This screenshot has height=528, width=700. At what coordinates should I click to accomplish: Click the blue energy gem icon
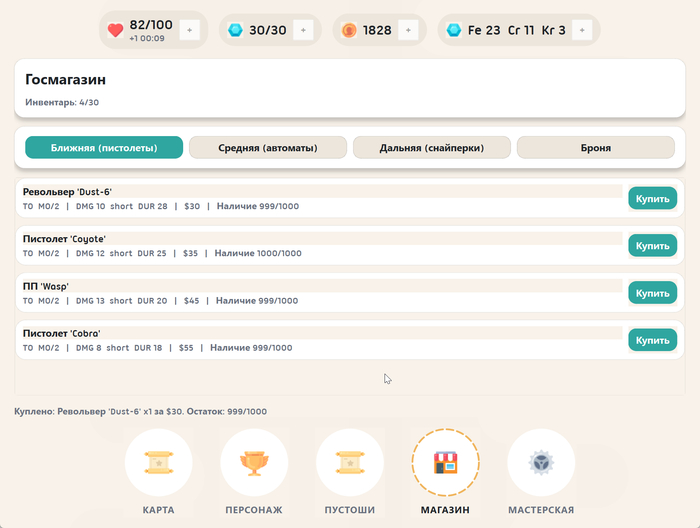point(235,30)
